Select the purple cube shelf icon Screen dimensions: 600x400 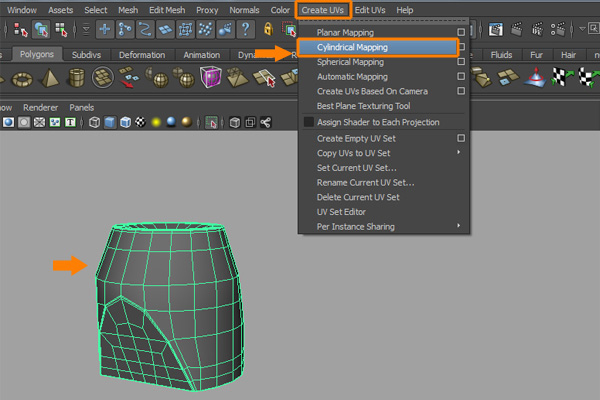coord(212,78)
